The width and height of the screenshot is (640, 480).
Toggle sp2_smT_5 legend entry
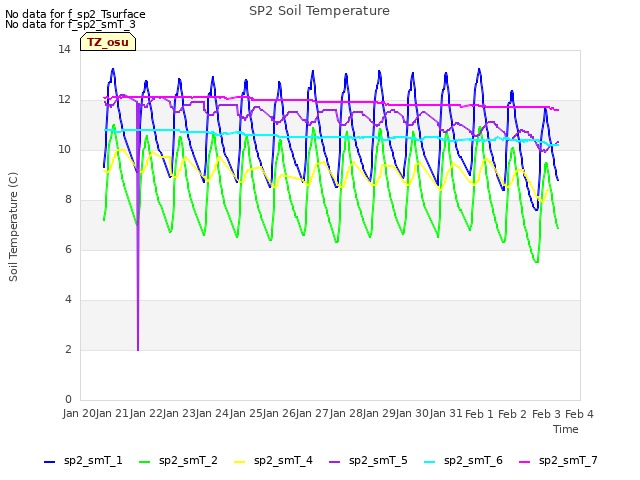pyautogui.click(x=368, y=461)
